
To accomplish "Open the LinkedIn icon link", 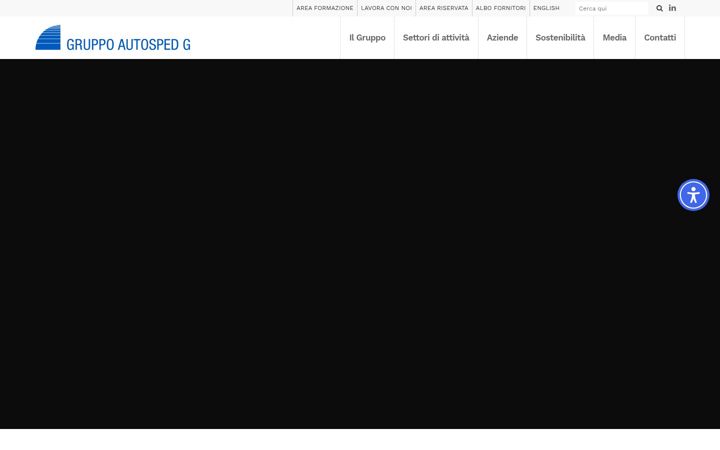I will point(672,8).
